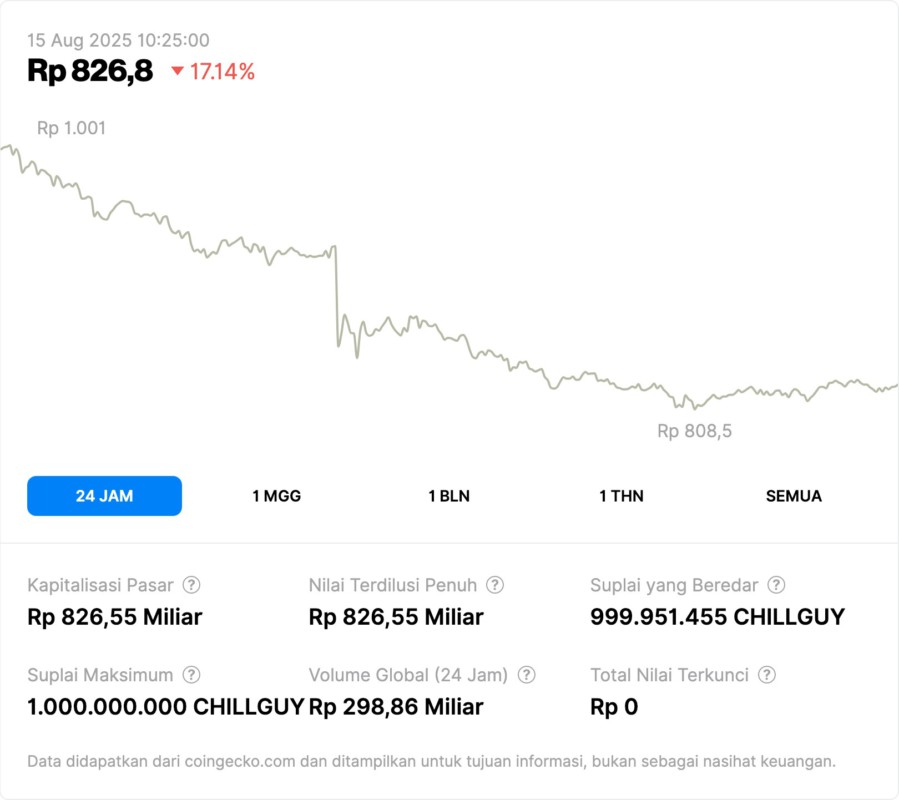This screenshot has width=899, height=800.
Task: Click help icon beside Kapitalisasi Pasar
Action: 192,585
